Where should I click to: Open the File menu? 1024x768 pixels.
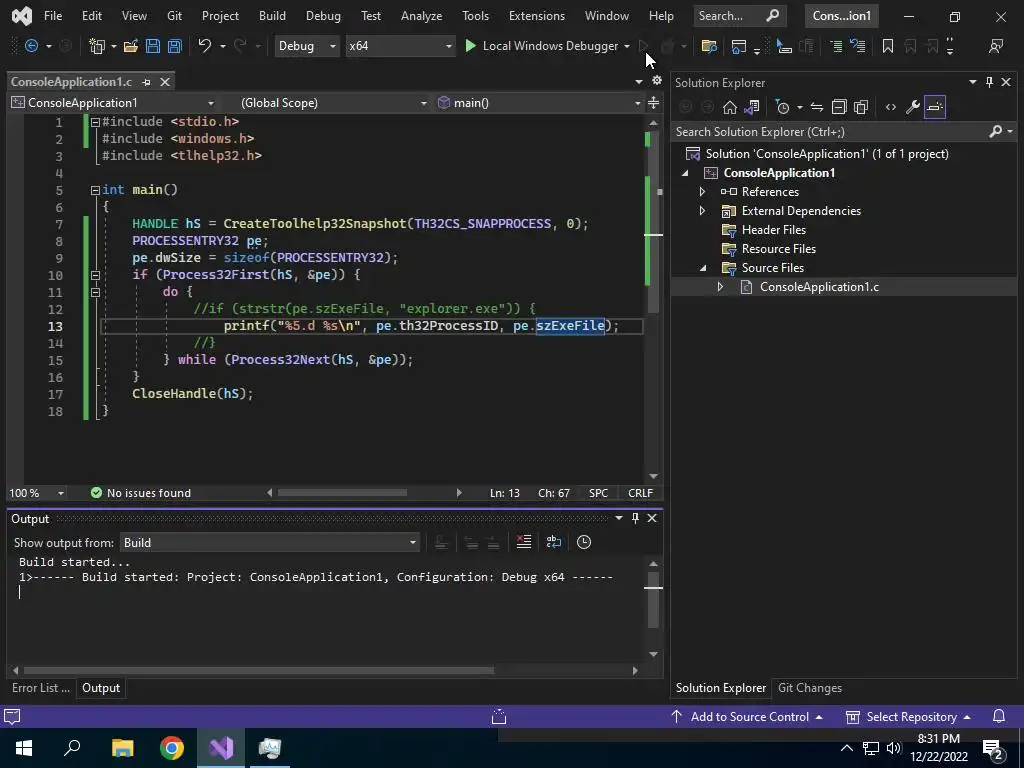(53, 16)
